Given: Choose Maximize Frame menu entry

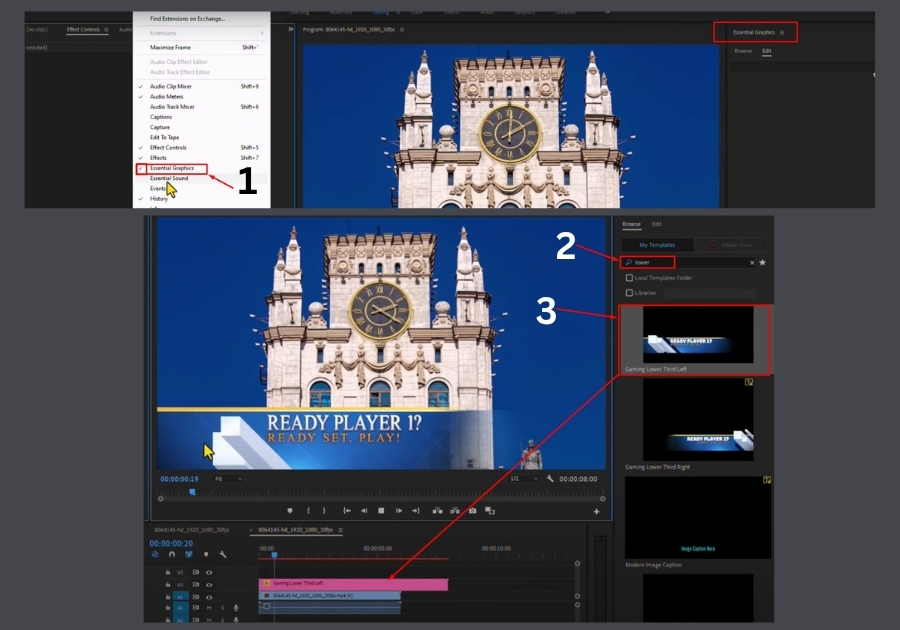Looking at the screenshot, I should [x=170, y=47].
